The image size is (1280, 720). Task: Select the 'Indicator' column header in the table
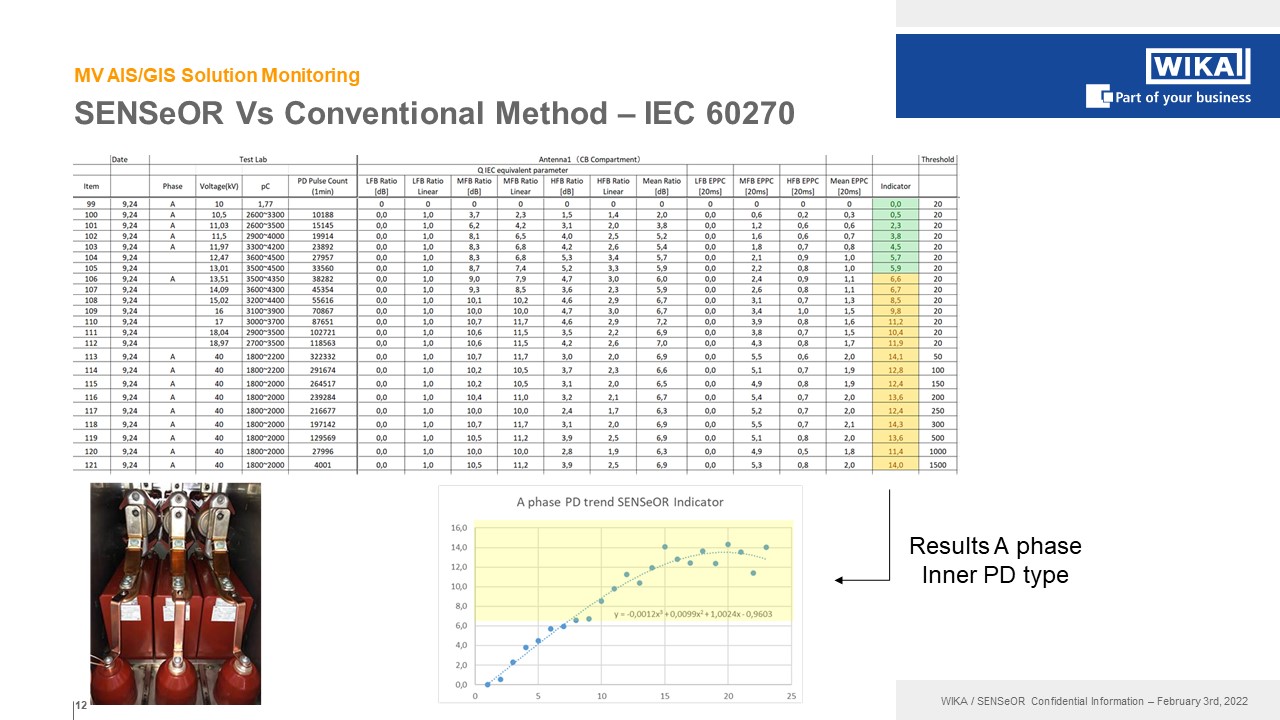(895, 186)
